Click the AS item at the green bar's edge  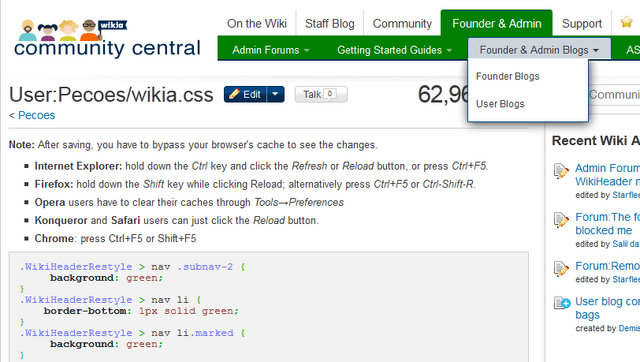pos(633,50)
